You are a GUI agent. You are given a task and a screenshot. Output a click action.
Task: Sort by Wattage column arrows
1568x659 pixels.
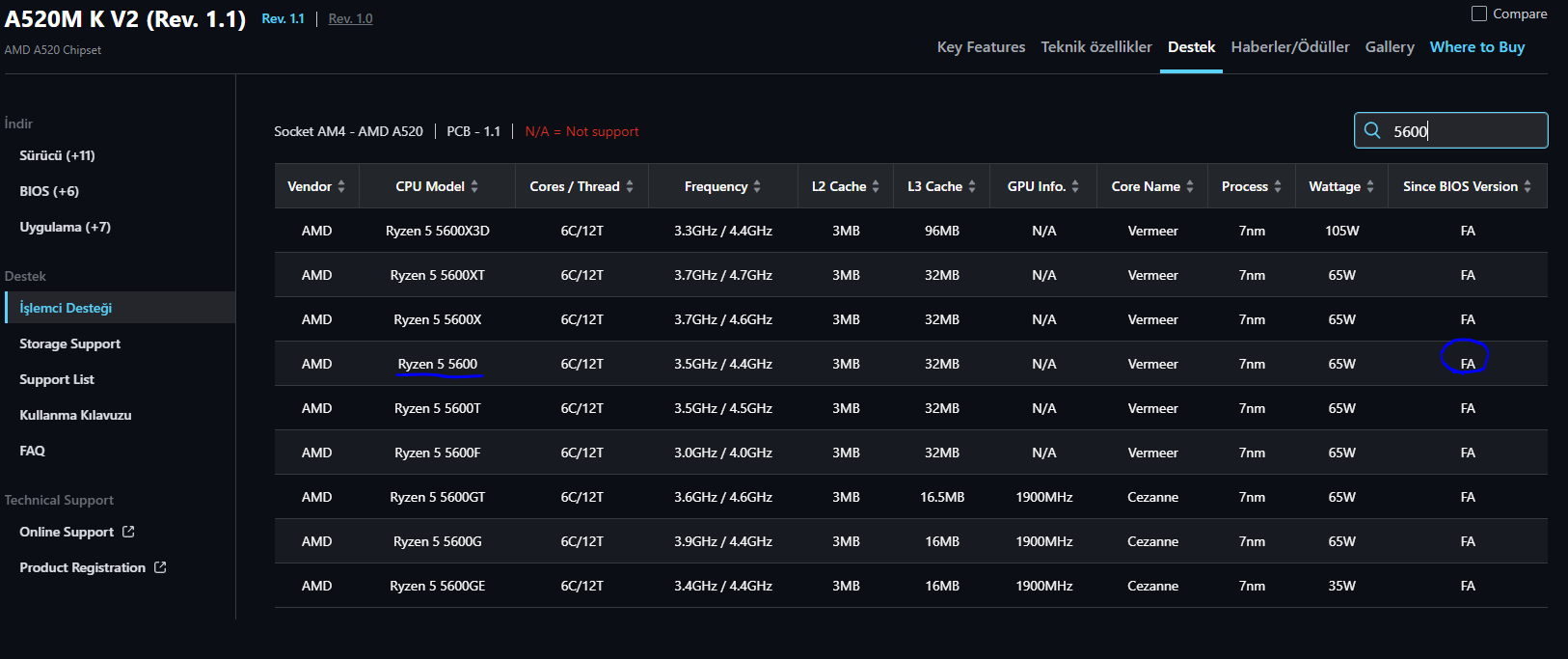(1370, 186)
